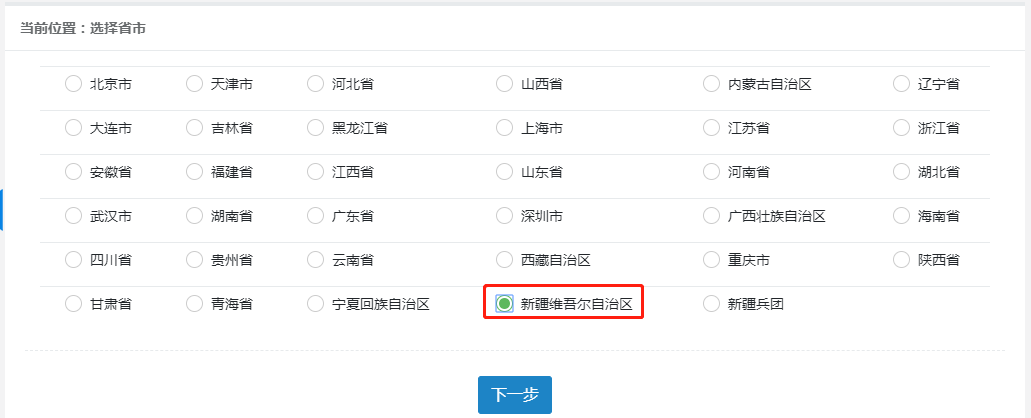Choose 天津市 from the province list
The image size is (1031, 418).
(195, 84)
